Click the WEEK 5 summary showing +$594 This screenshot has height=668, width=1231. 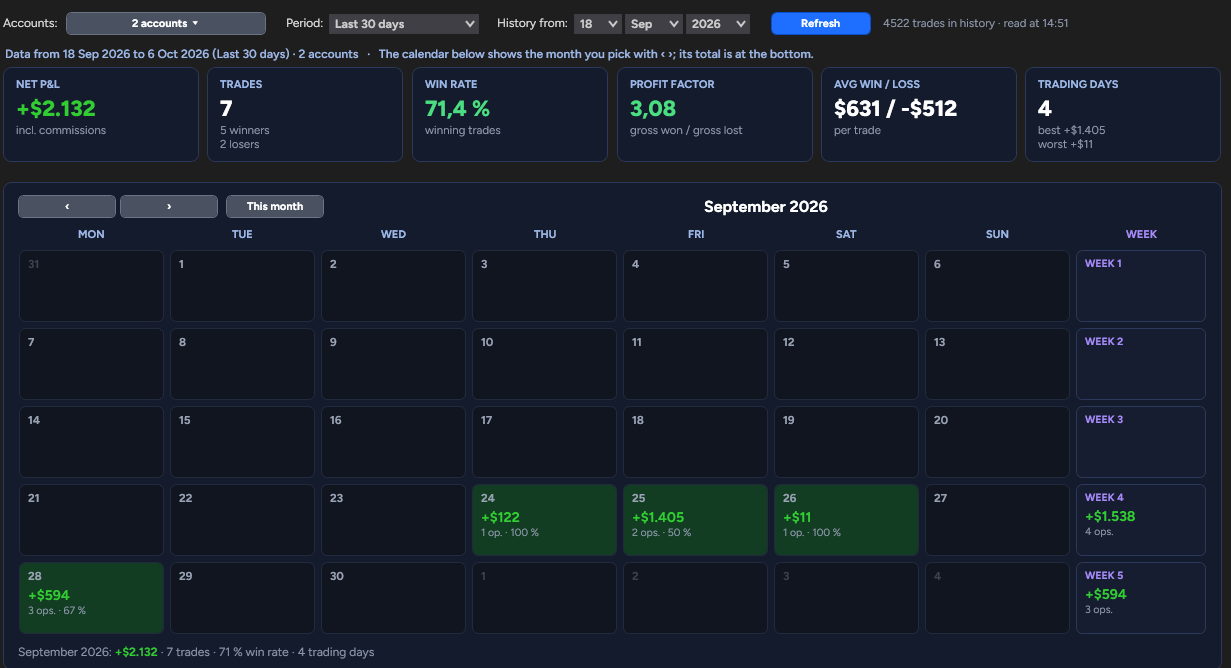(x=1141, y=598)
